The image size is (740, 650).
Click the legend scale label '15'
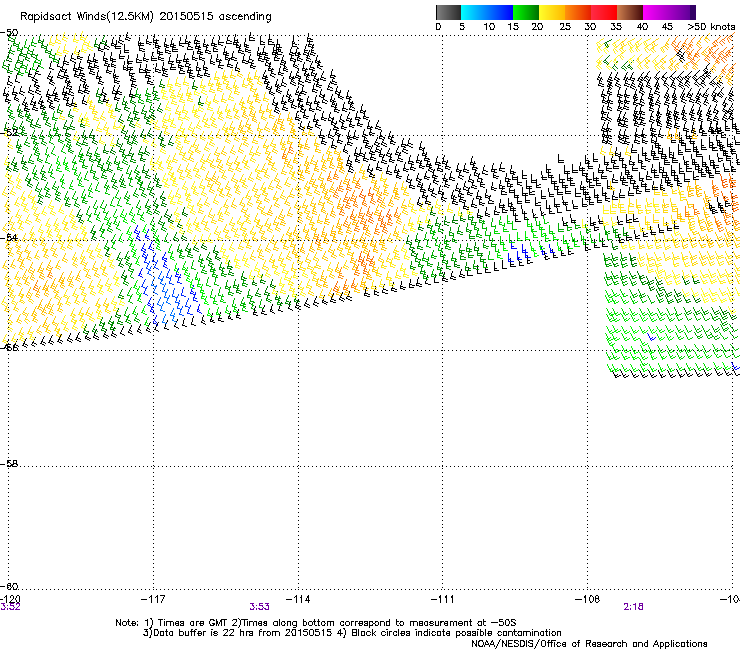[x=513, y=27]
